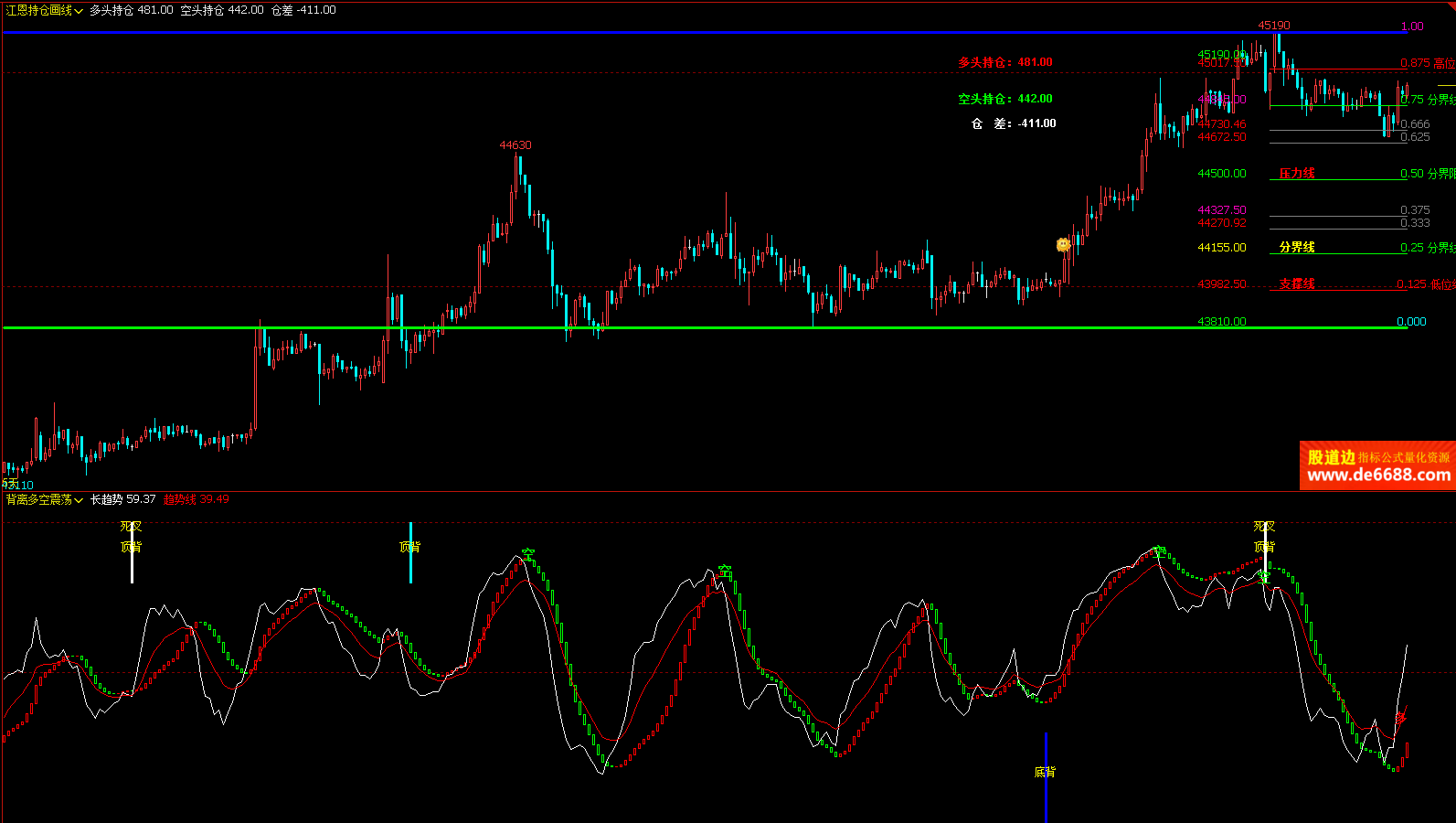1456x823 pixels.
Task: Click the 44500.00 mid level price label
Action: click(1221, 174)
